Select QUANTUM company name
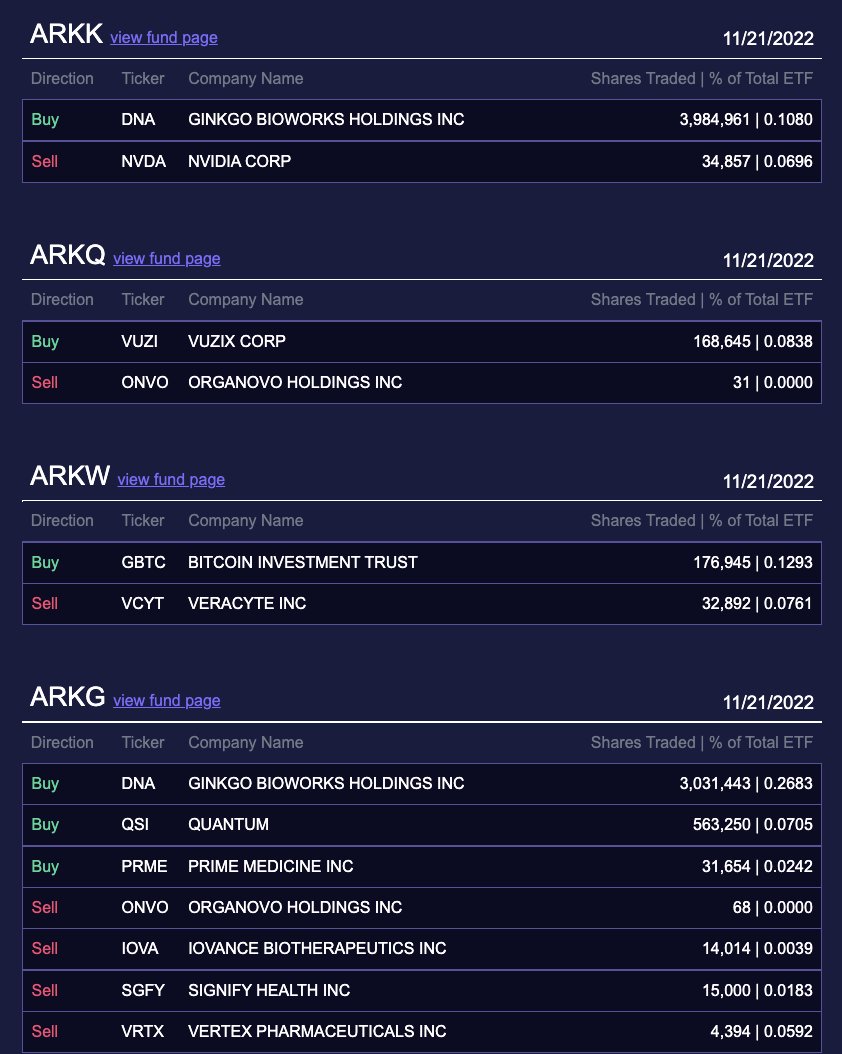 pyautogui.click(x=228, y=825)
